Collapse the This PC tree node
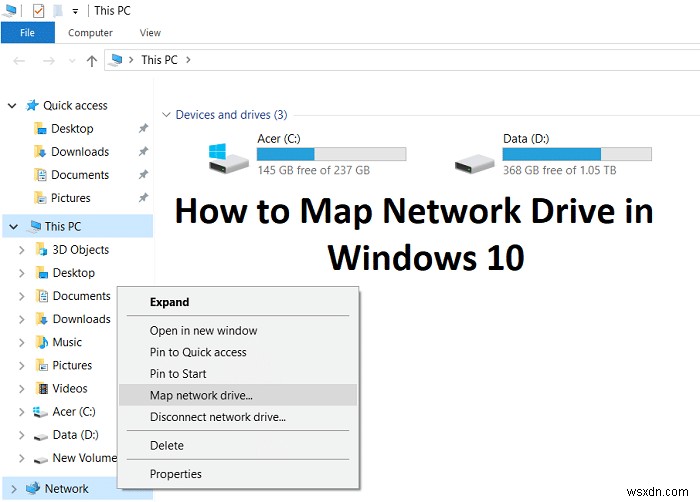 pyautogui.click(x=13, y=227)
